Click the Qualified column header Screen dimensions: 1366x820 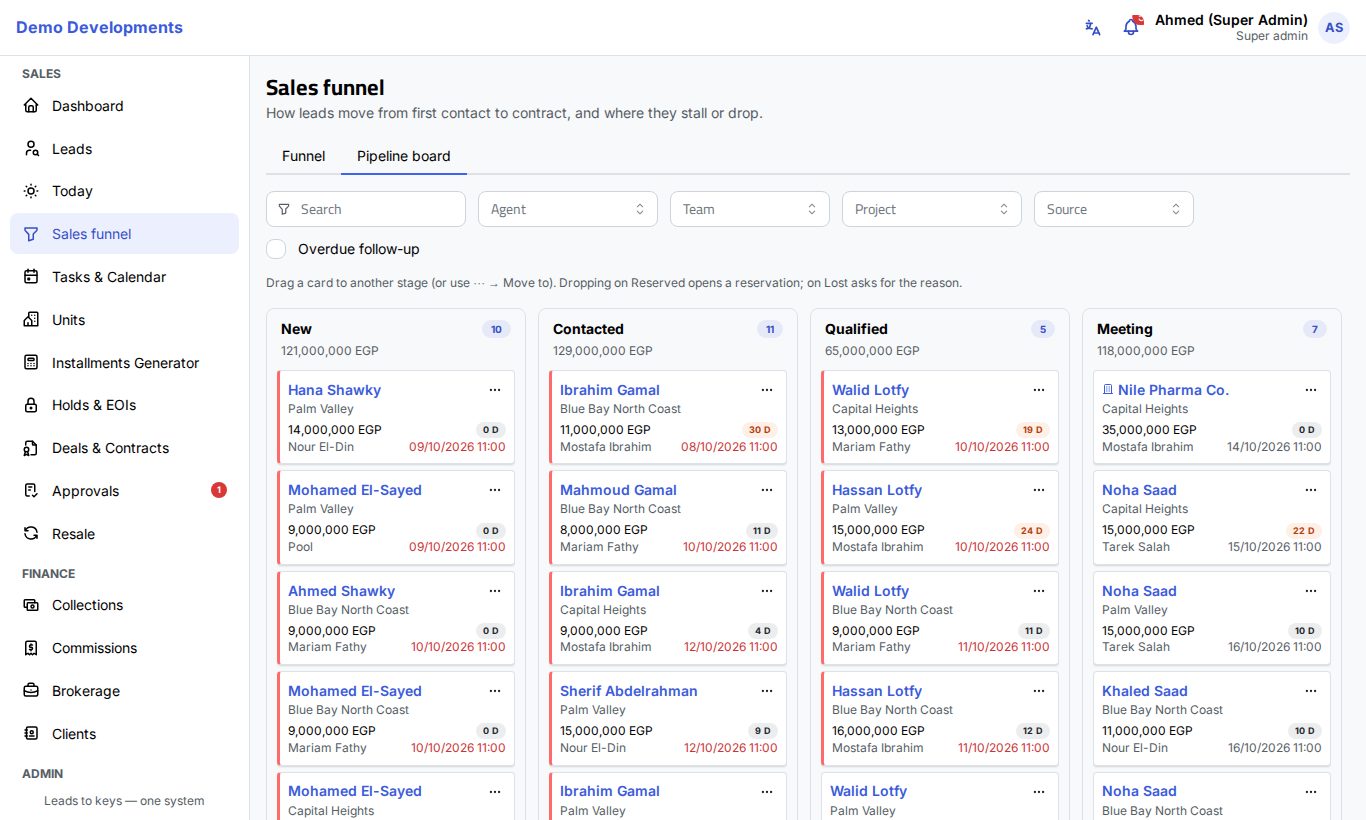[x=856, y=329]
